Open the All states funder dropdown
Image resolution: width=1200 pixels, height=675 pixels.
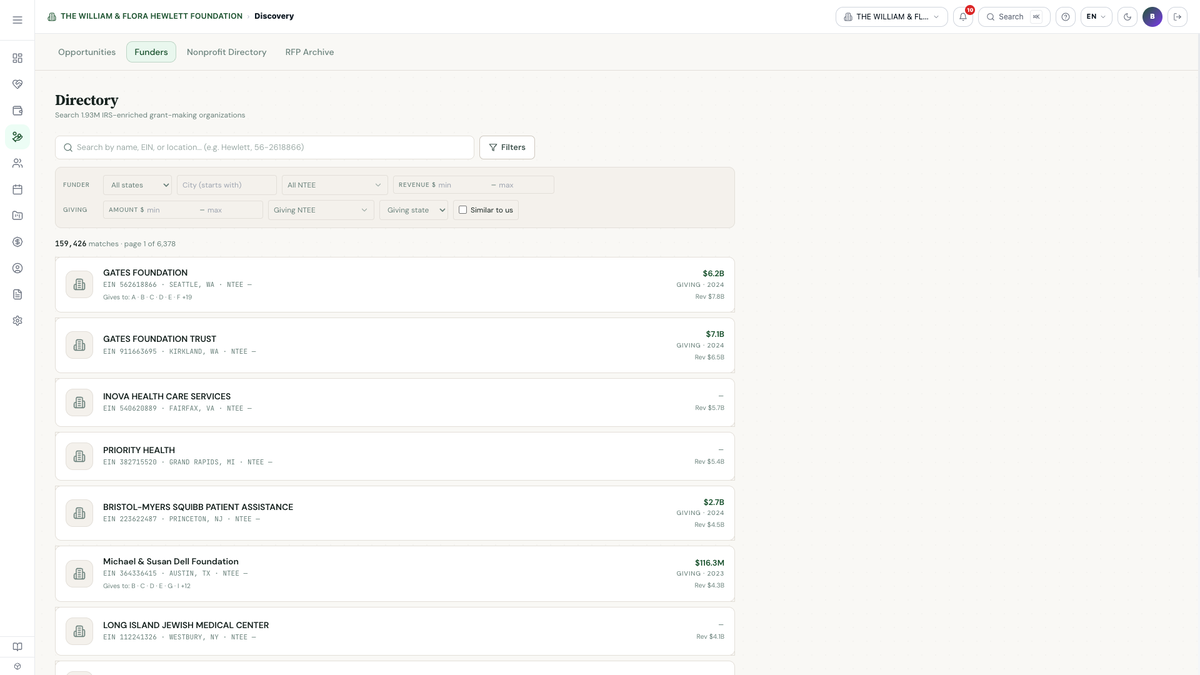click(138, 185)
